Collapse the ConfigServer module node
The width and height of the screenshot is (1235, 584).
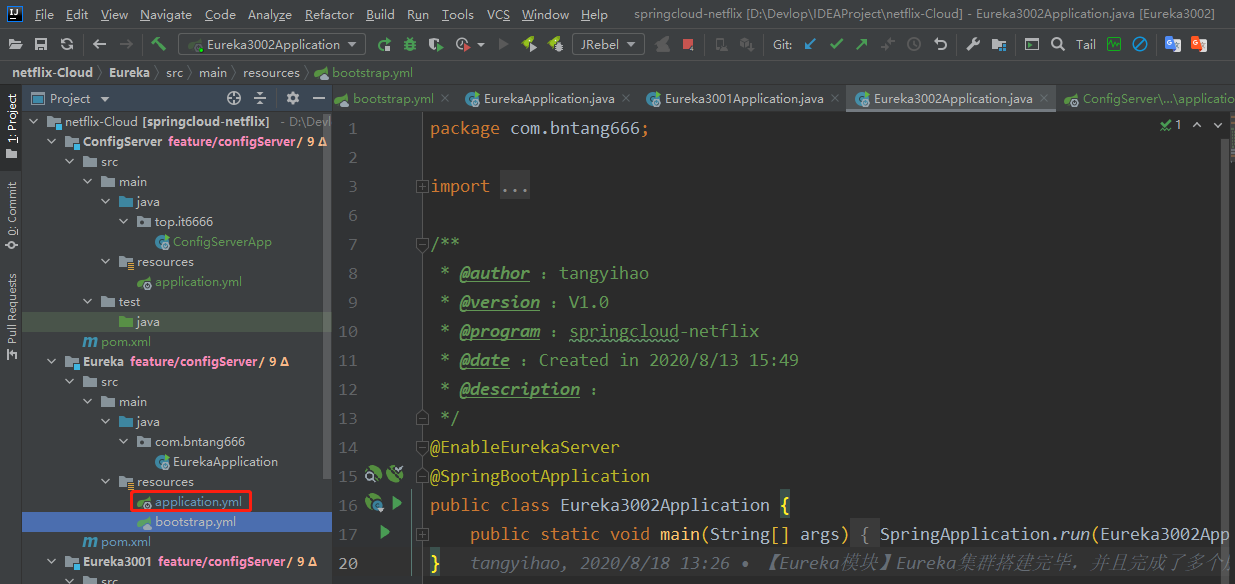(51, 141)
